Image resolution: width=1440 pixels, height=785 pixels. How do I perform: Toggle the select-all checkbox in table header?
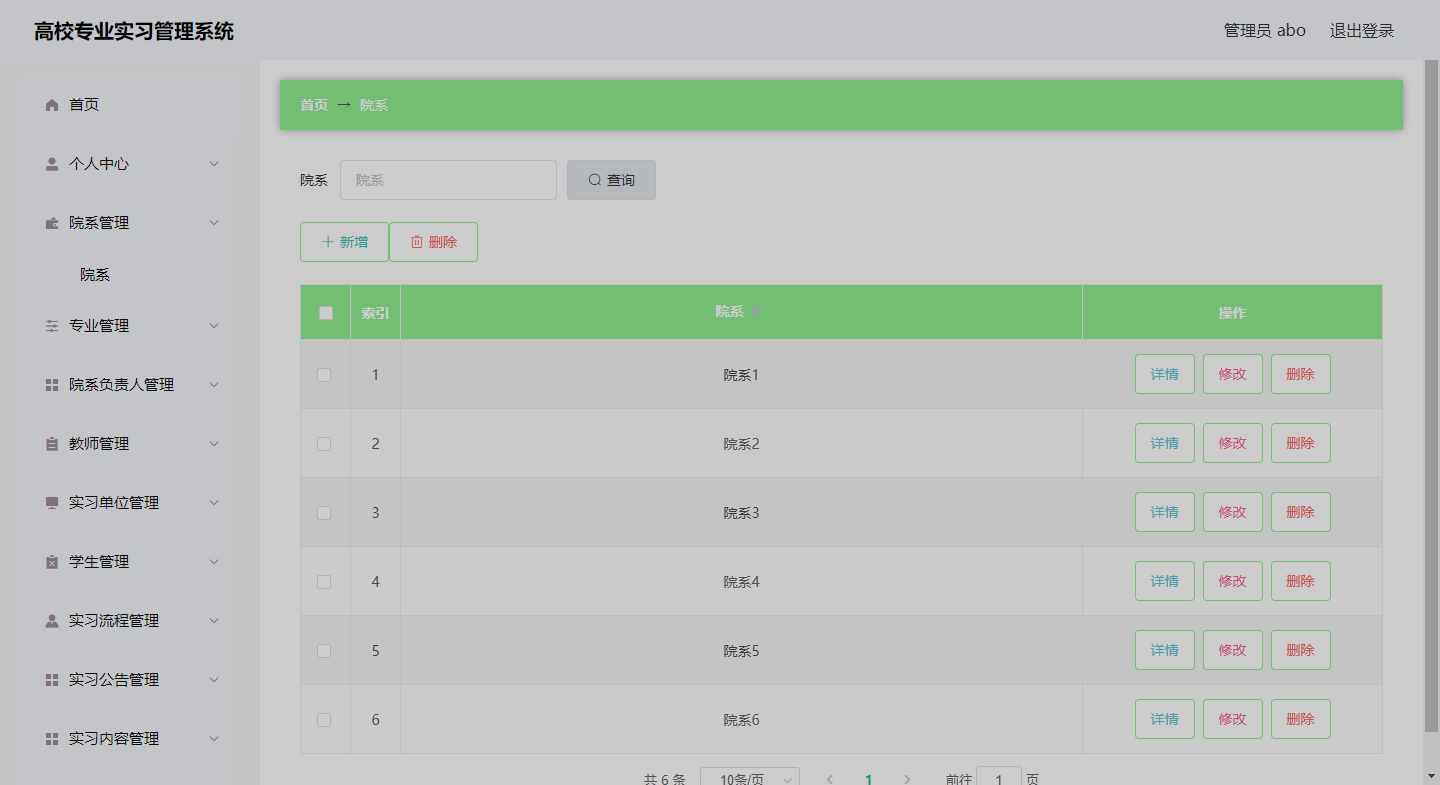tap(325, 313)
